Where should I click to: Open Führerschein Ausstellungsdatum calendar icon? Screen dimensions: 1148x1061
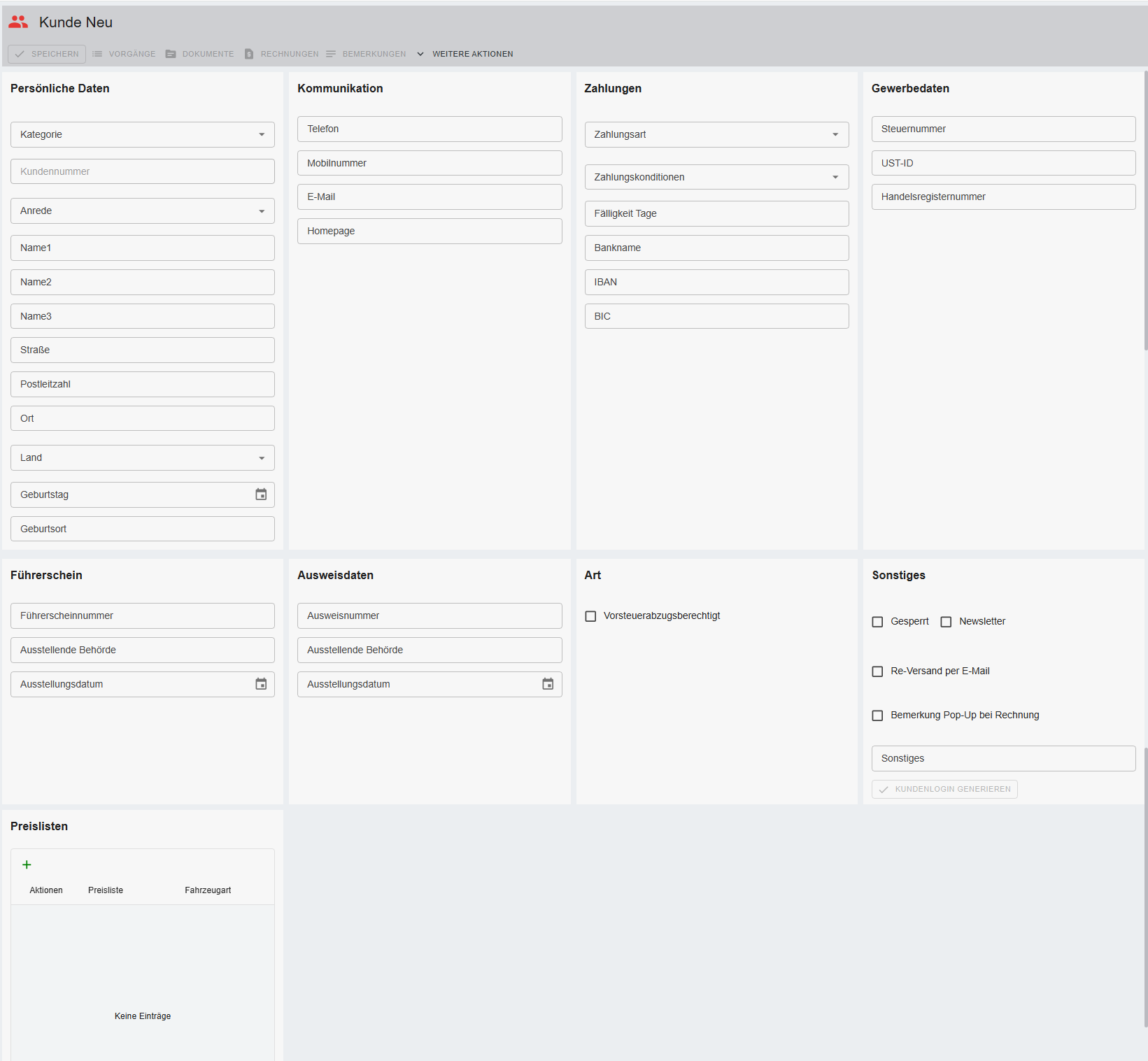261,684
